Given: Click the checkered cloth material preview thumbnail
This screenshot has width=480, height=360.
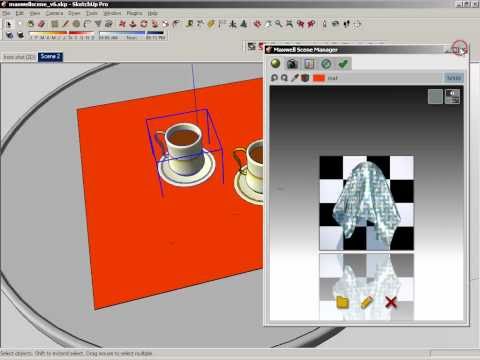Looking at the screenshot, I should pyautogui.click(x=367, y=203).
